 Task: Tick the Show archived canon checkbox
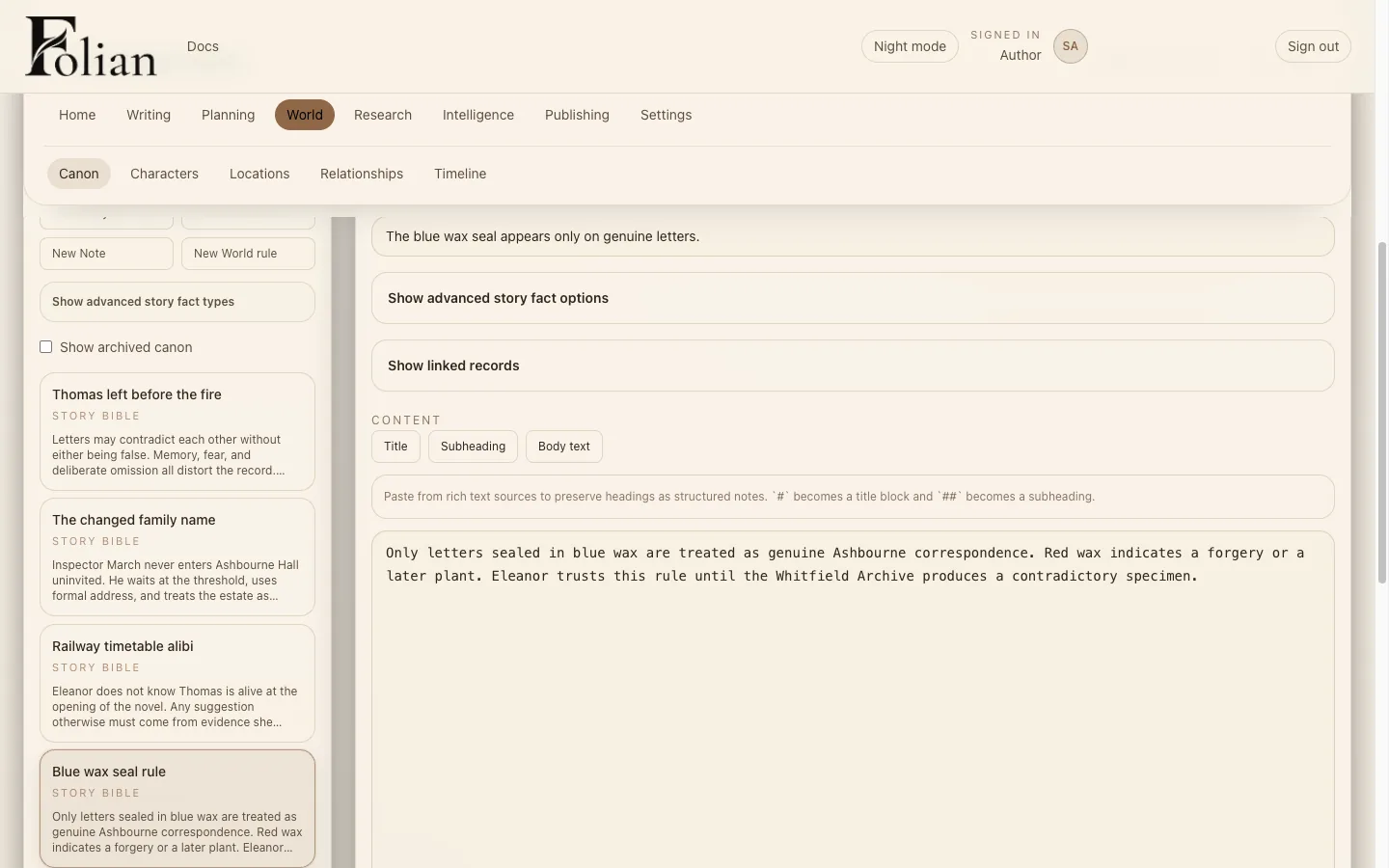45,347
